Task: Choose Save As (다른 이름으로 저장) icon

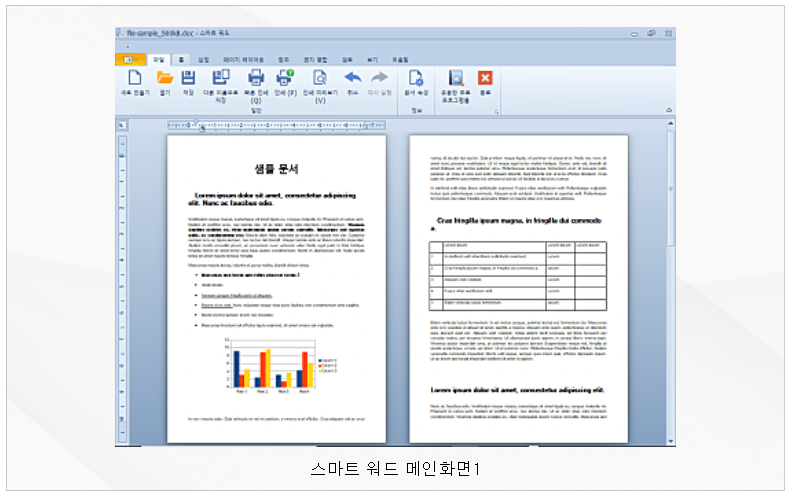Action: pos(221,78)
